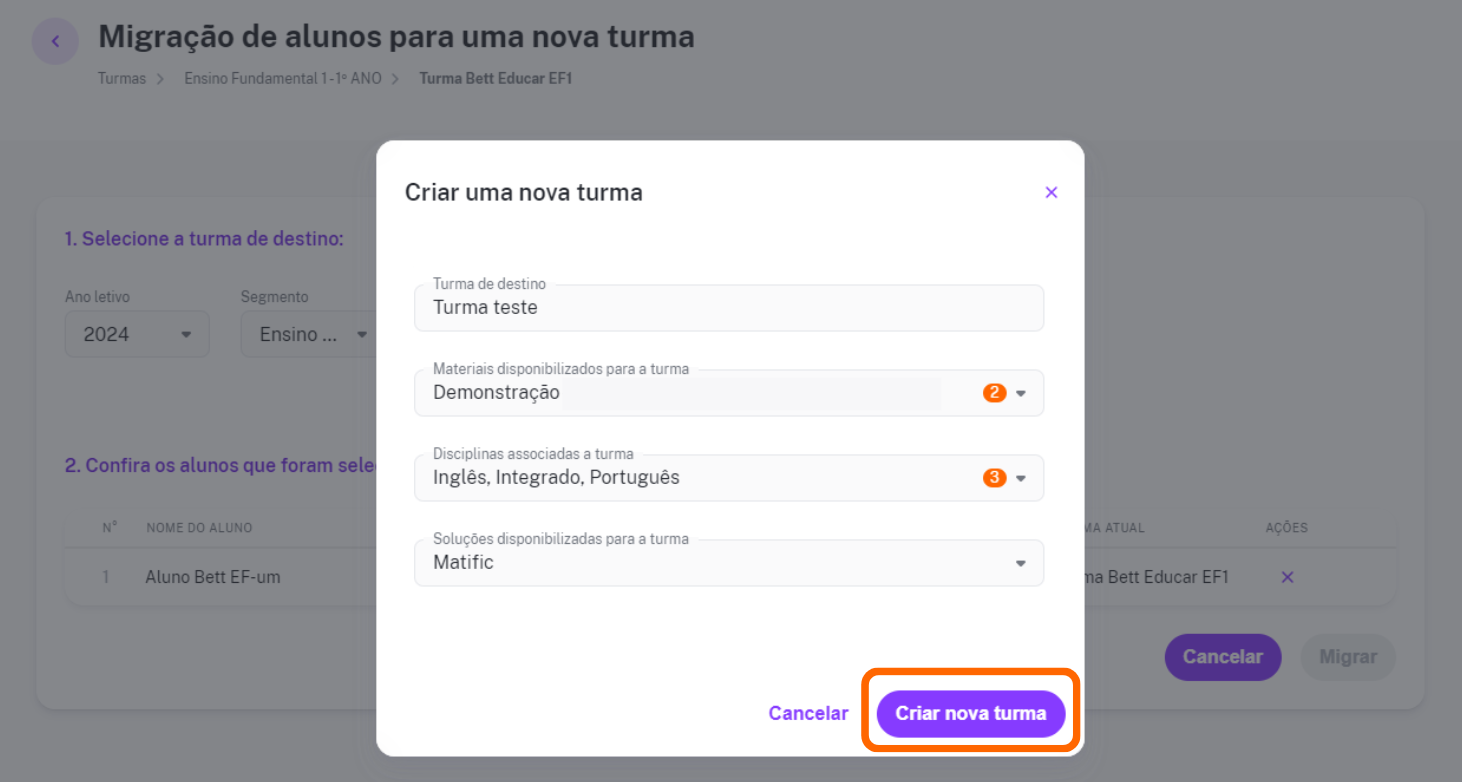The width and height of the screenshot is (1462, 782).
Task: Click the Turma de destino input field
Action: (729, 308)
